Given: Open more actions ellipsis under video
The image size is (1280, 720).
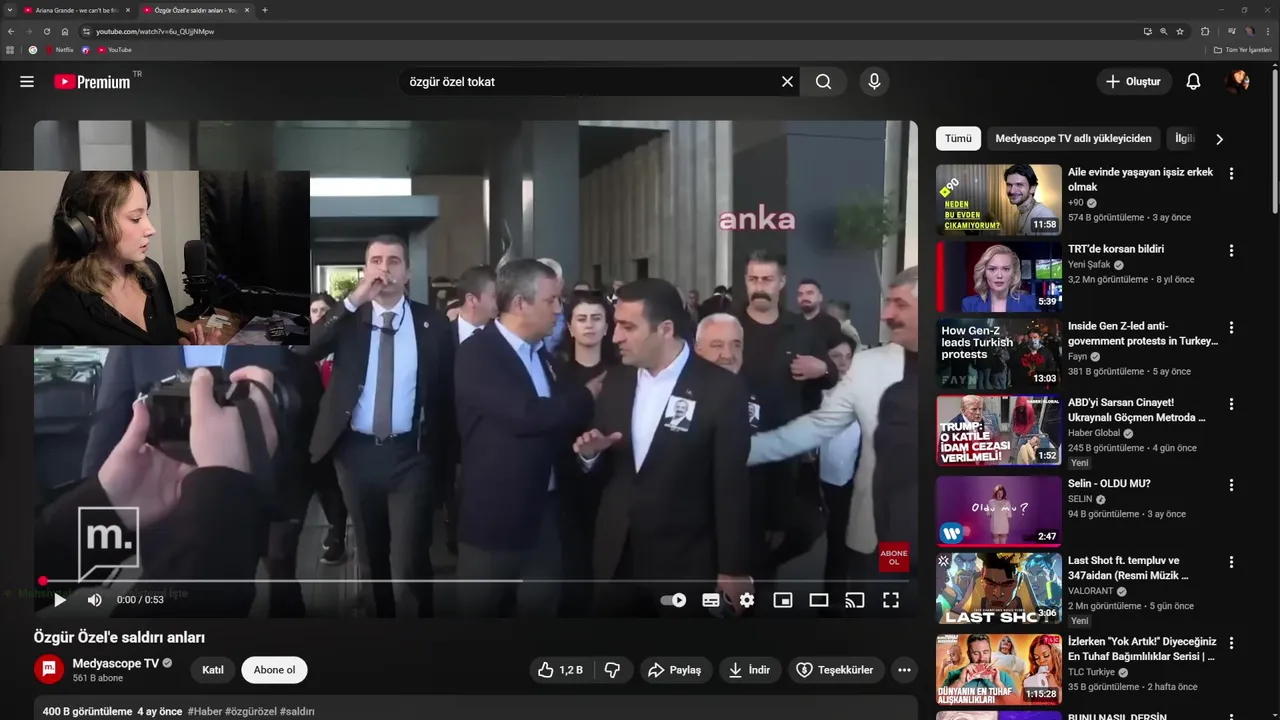Looking at the screenshot, I should pyautogui.click(x=905, y=670).
